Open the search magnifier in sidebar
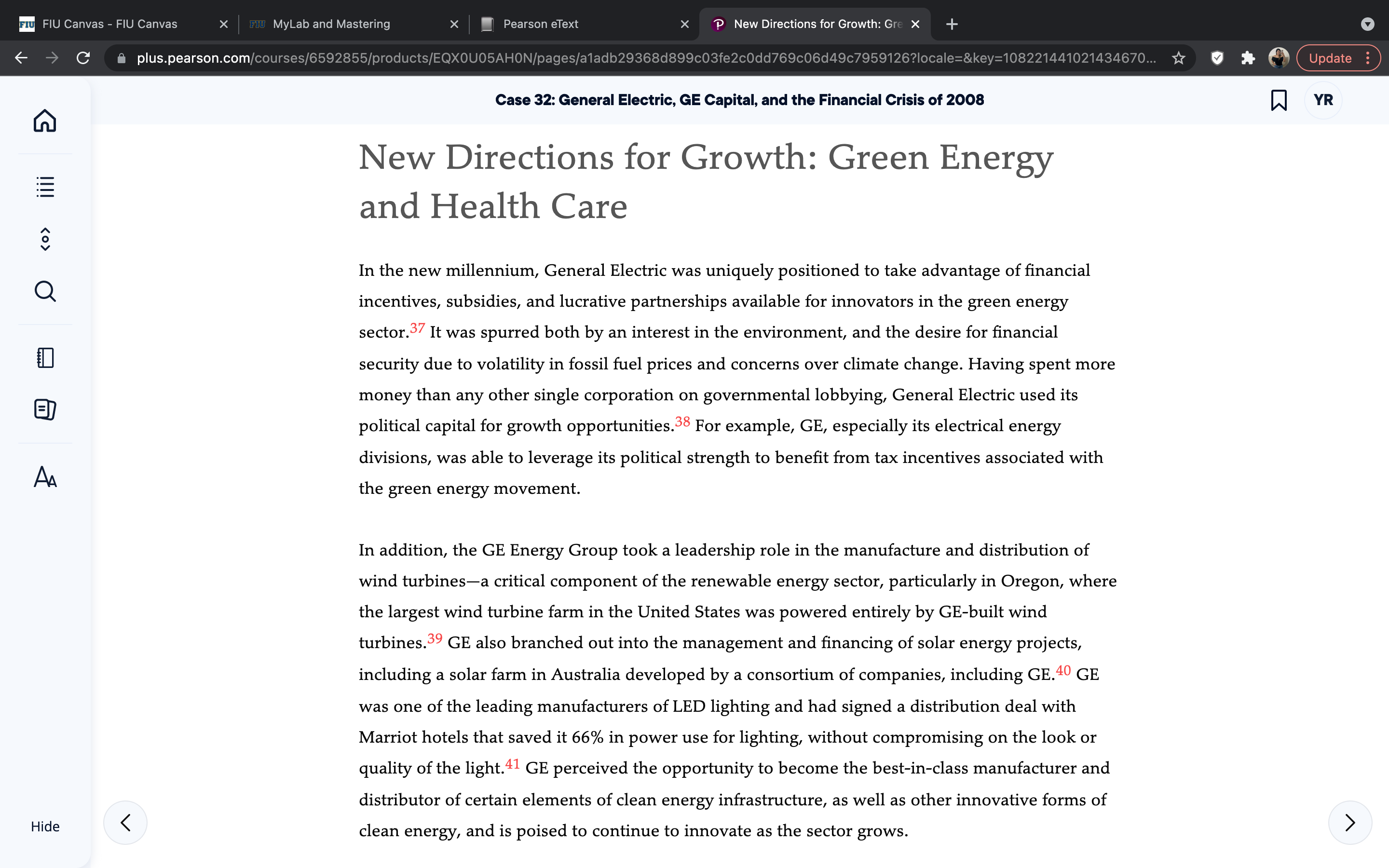The width and height of the screenshot is (1389, 868). pyautogui.click(x=45, y=292)
